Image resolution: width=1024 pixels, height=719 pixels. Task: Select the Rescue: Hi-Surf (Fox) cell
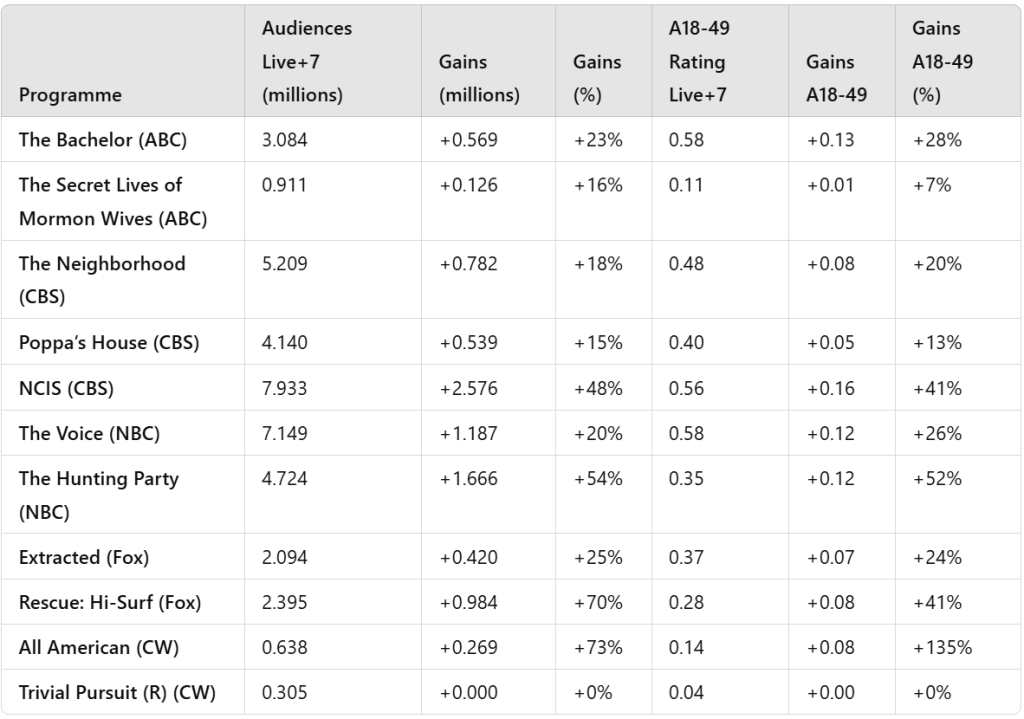pos(110,602)
